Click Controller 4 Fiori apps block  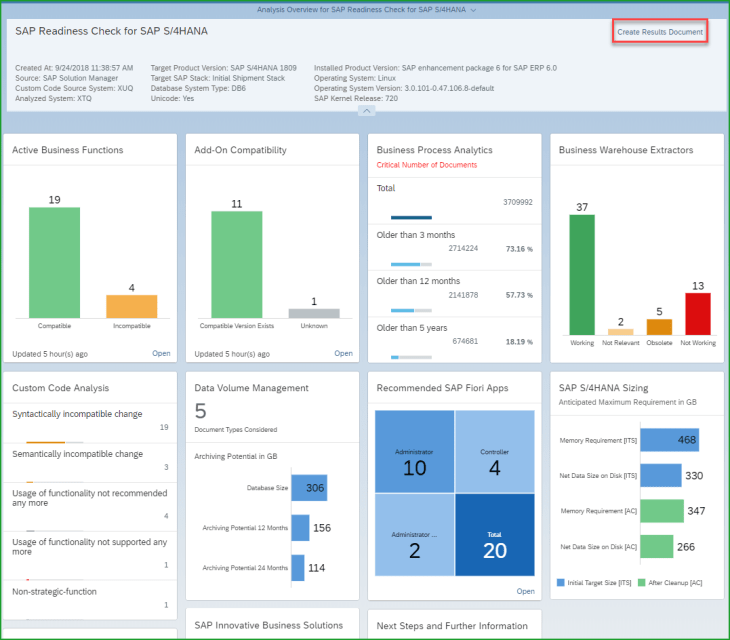495,451
